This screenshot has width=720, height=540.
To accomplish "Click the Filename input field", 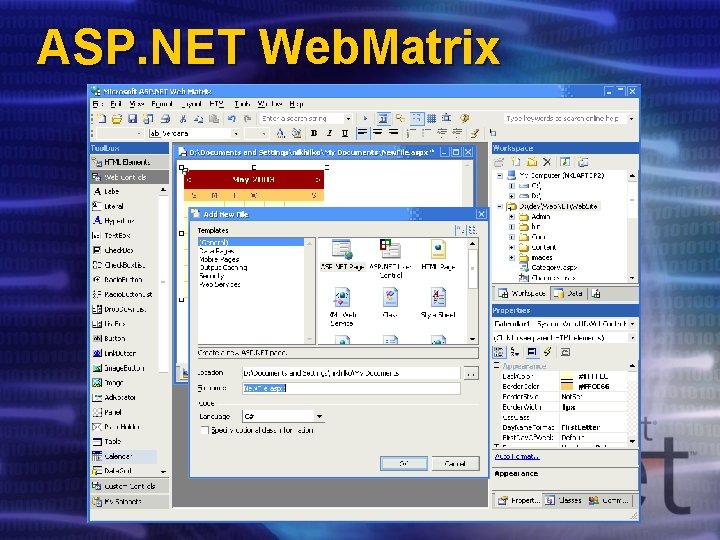I will (x=351, y=388).
